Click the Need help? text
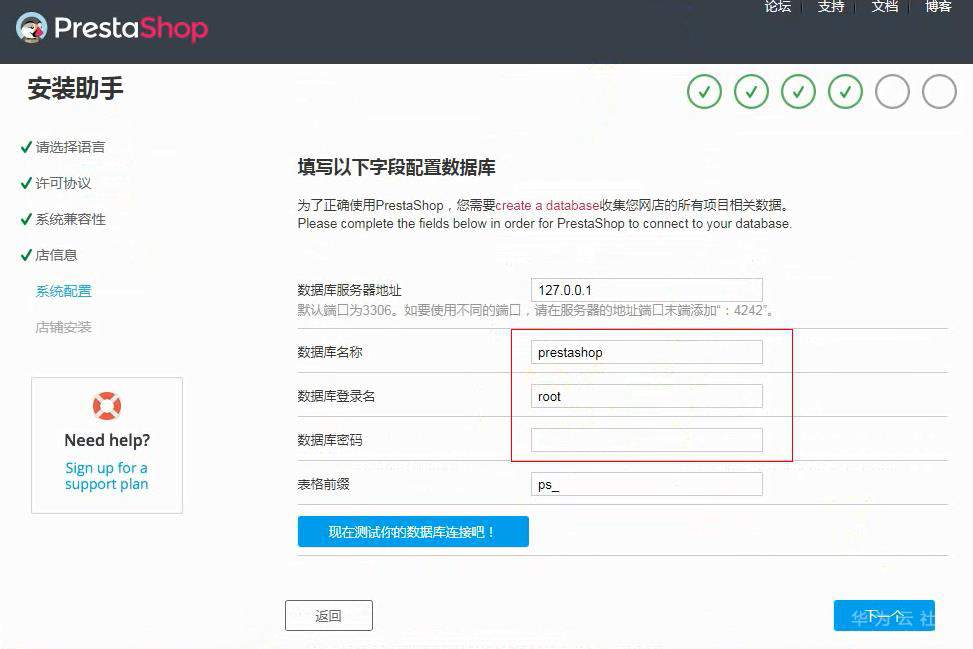Image resolution: width=973 pixels, height=649 pixels. pos(107,440)
